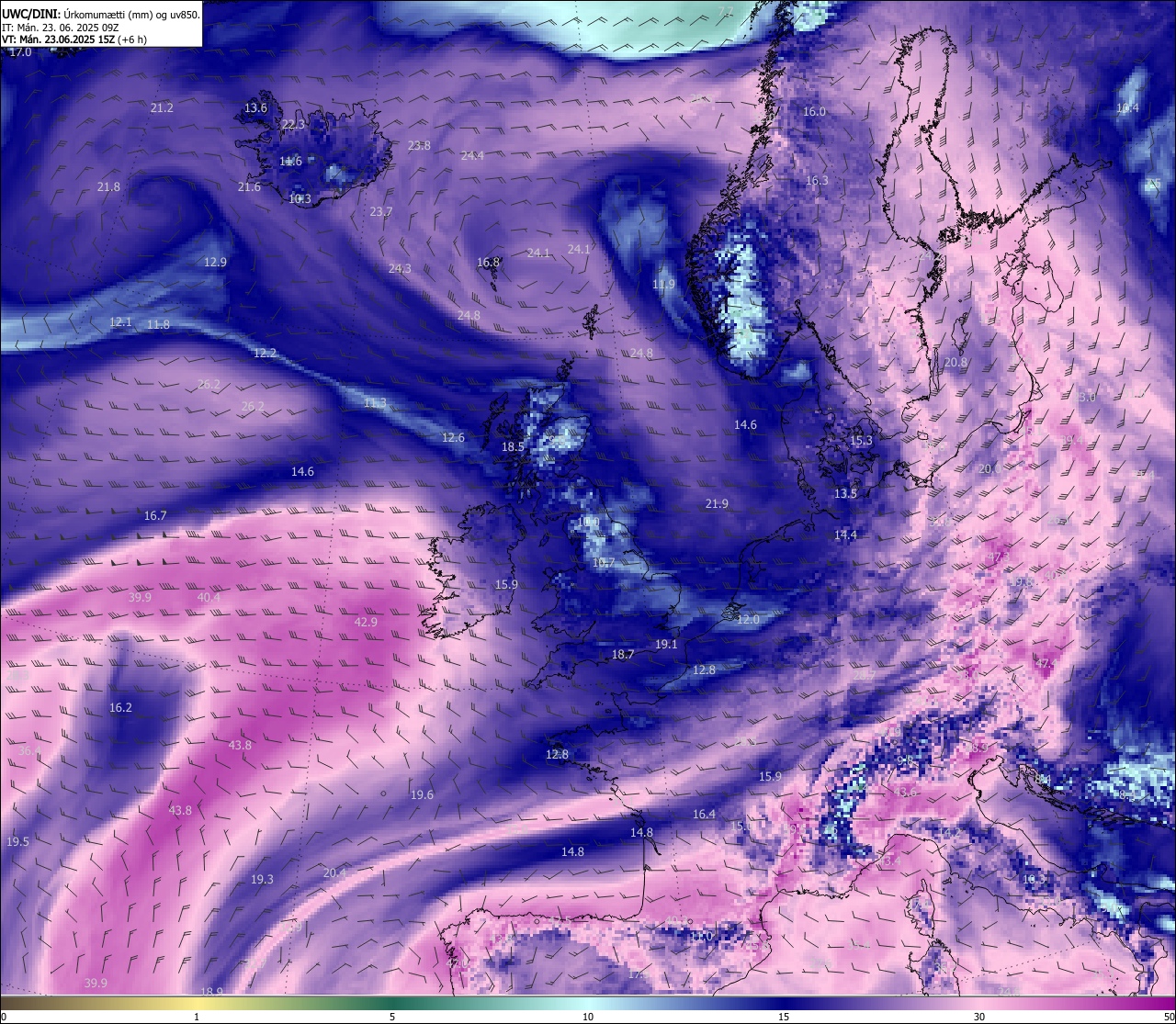Image resolution: width=1176 pixels, height=1024 pixels.
Task: Click the 19.5 value near the bottom-left
Action: [x=17, y=841]
